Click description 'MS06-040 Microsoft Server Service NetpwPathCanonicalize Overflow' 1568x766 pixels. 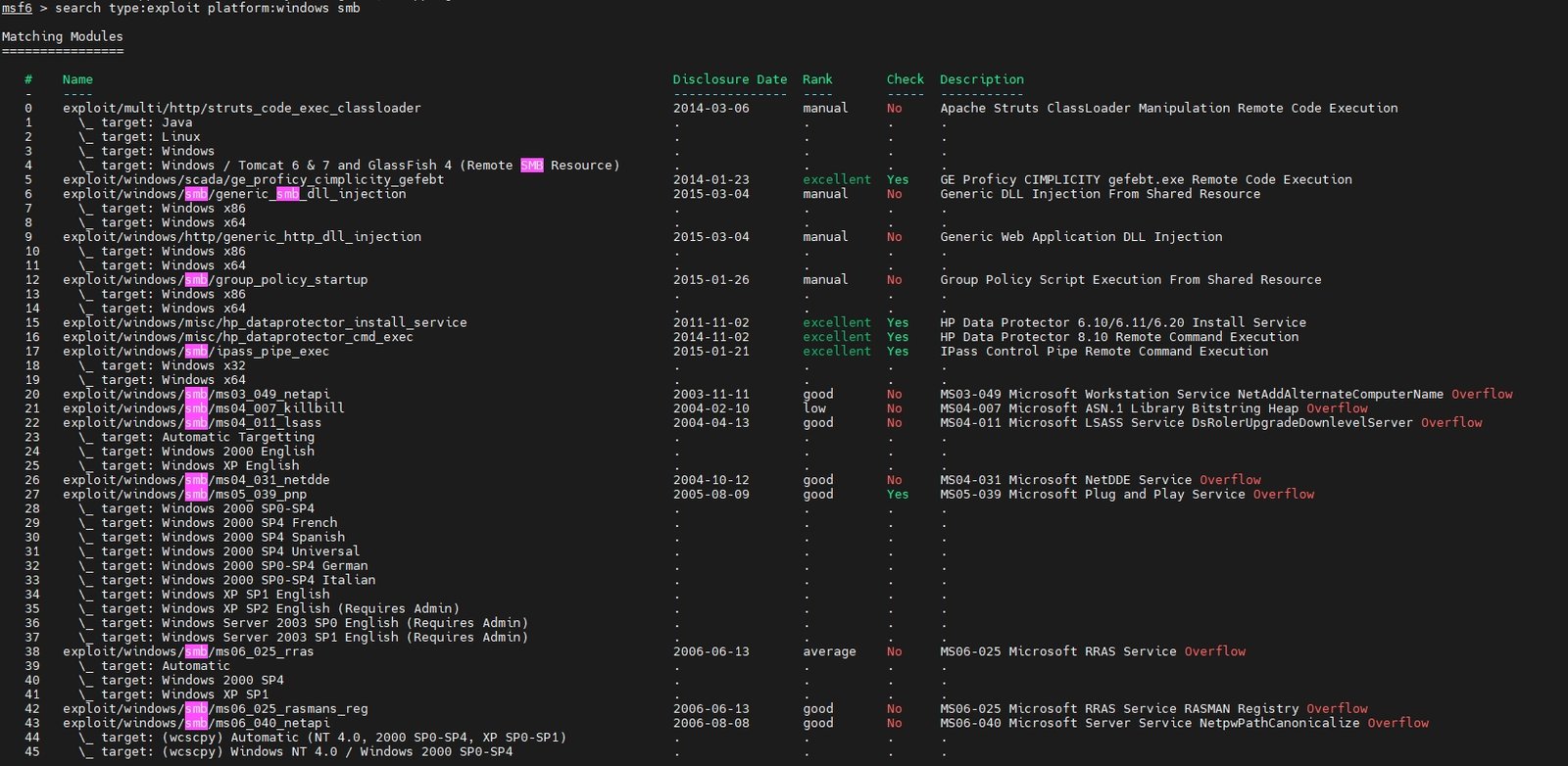(1185, 723)
